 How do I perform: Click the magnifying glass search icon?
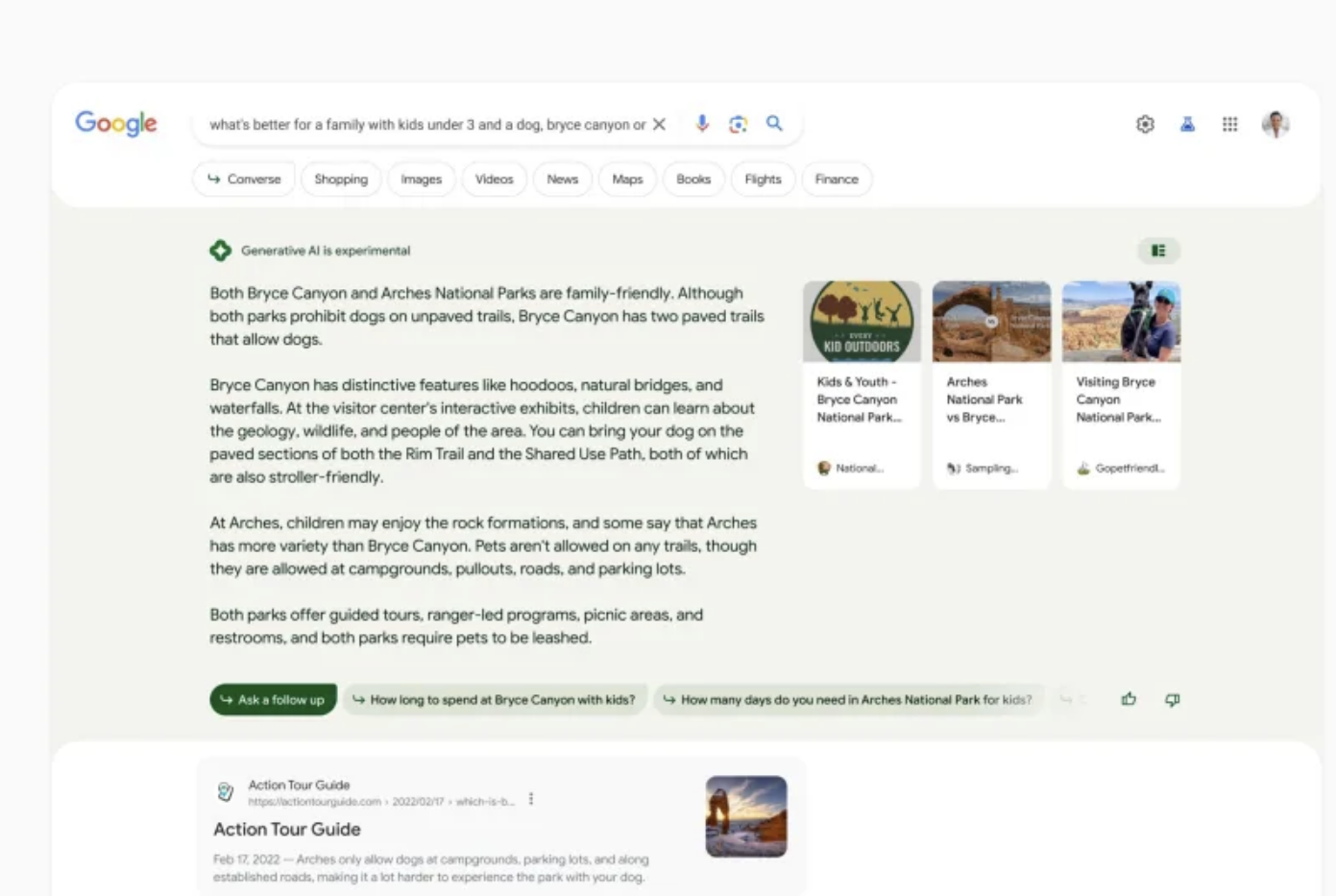774,124
